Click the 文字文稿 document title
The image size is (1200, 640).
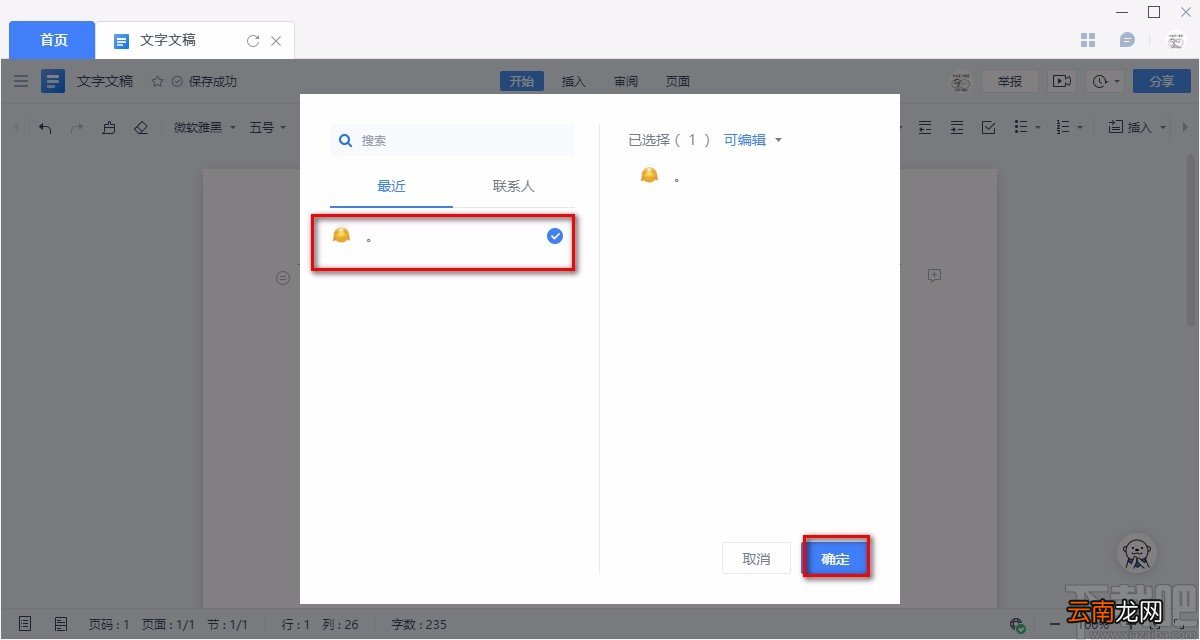[x=105, y=81]
